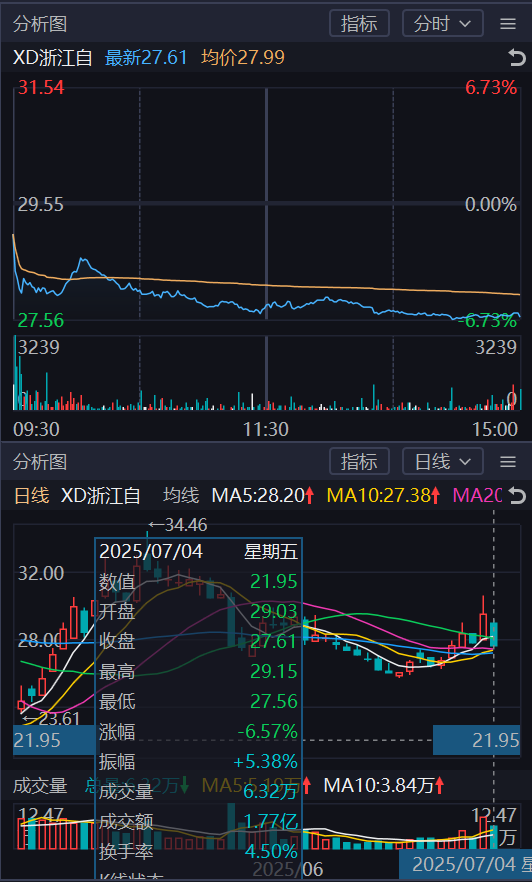The width and height of the screenshot is (532, 882).
Task: Click the 成交量 volume indicator label
Action: point(40,785)
